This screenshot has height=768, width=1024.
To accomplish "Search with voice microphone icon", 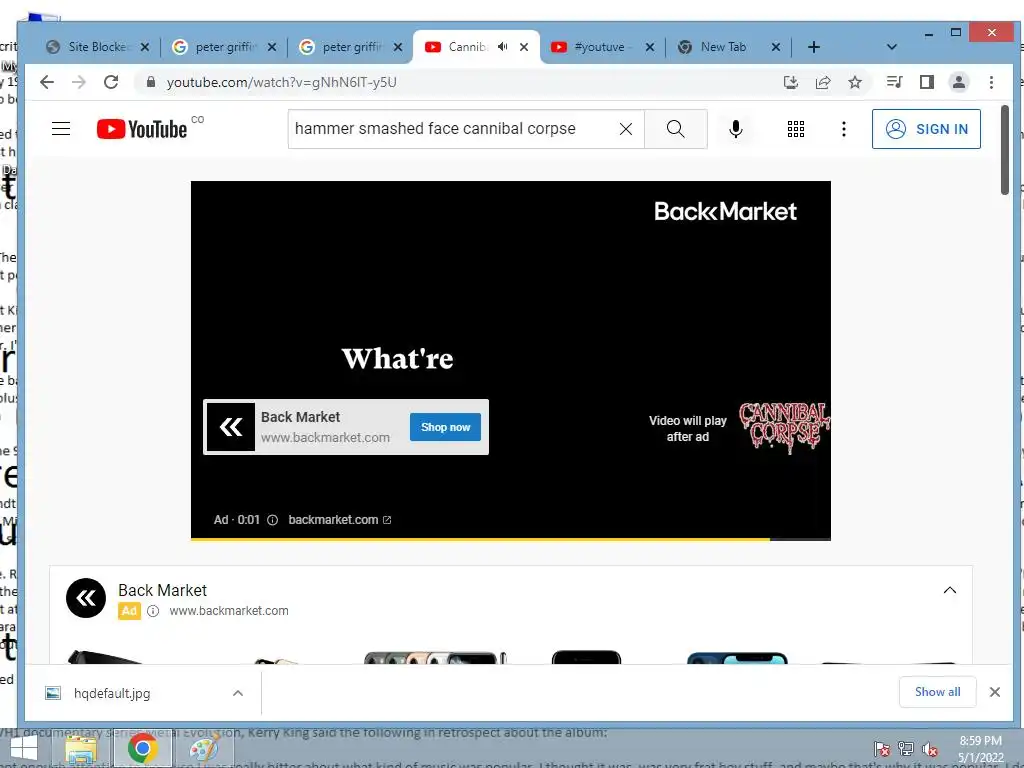I will click(736, 129).
